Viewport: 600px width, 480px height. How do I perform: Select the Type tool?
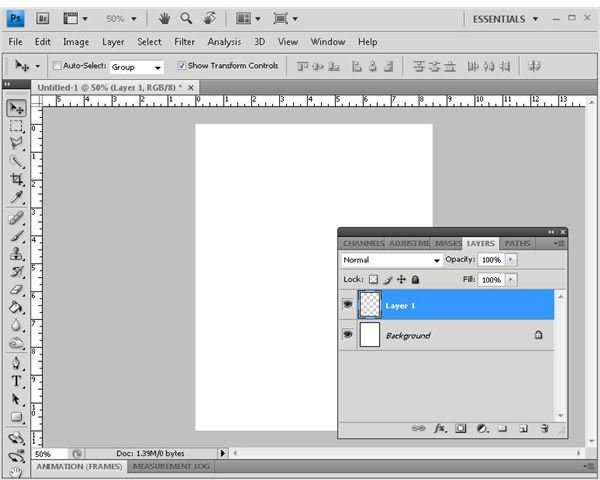pyautogui.click(x=16, y=381)
